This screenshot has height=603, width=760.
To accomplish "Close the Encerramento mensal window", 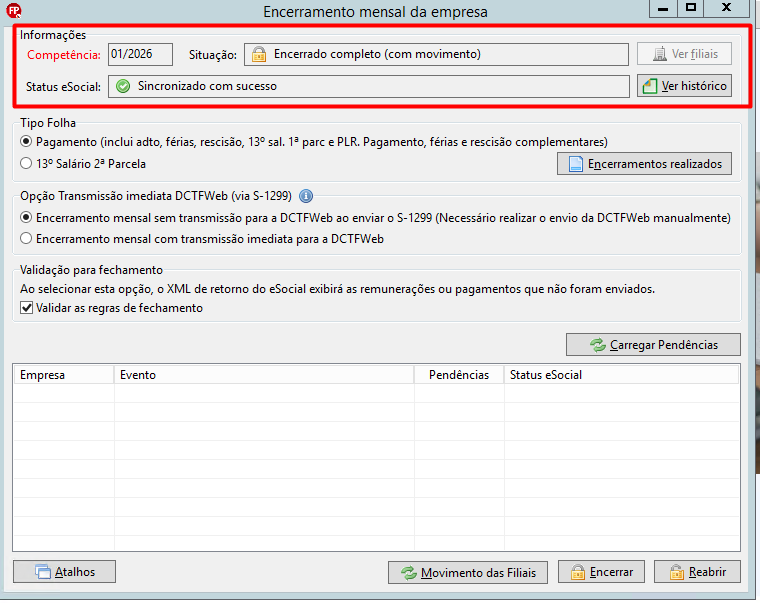I will tap(726, 8).
